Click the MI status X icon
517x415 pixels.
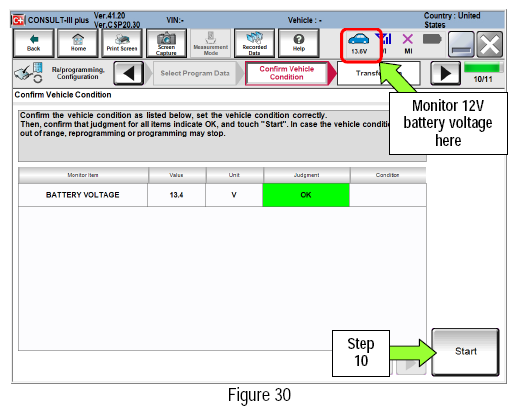(408, 44)
